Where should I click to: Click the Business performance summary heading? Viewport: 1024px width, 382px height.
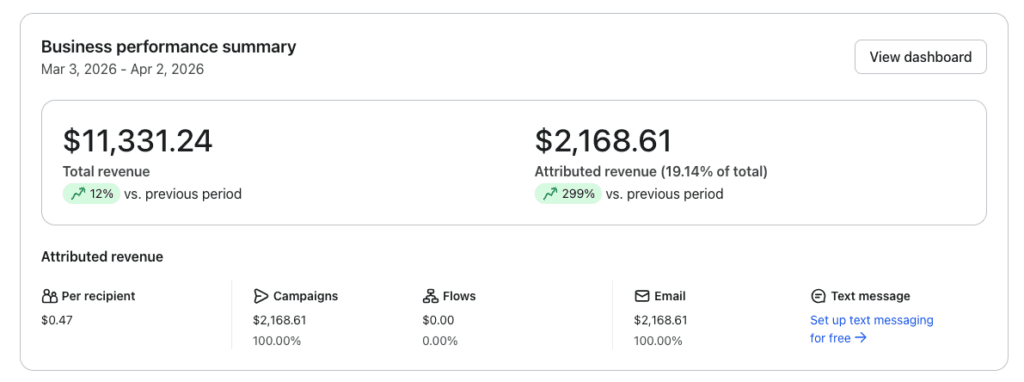point(168,47)
